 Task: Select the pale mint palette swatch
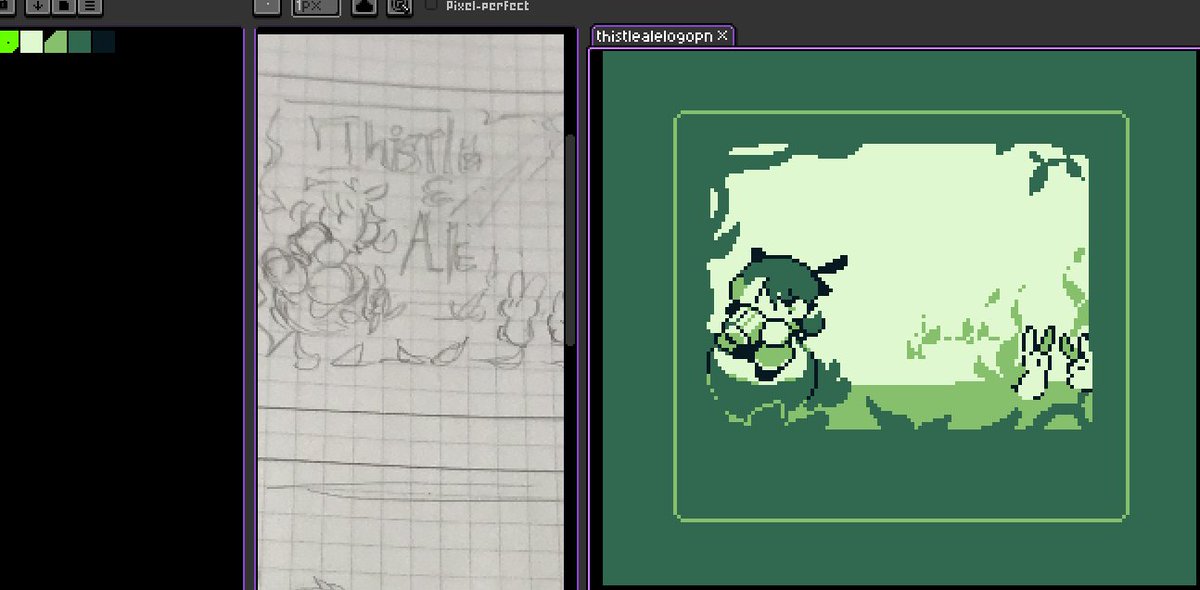[32, 42]
